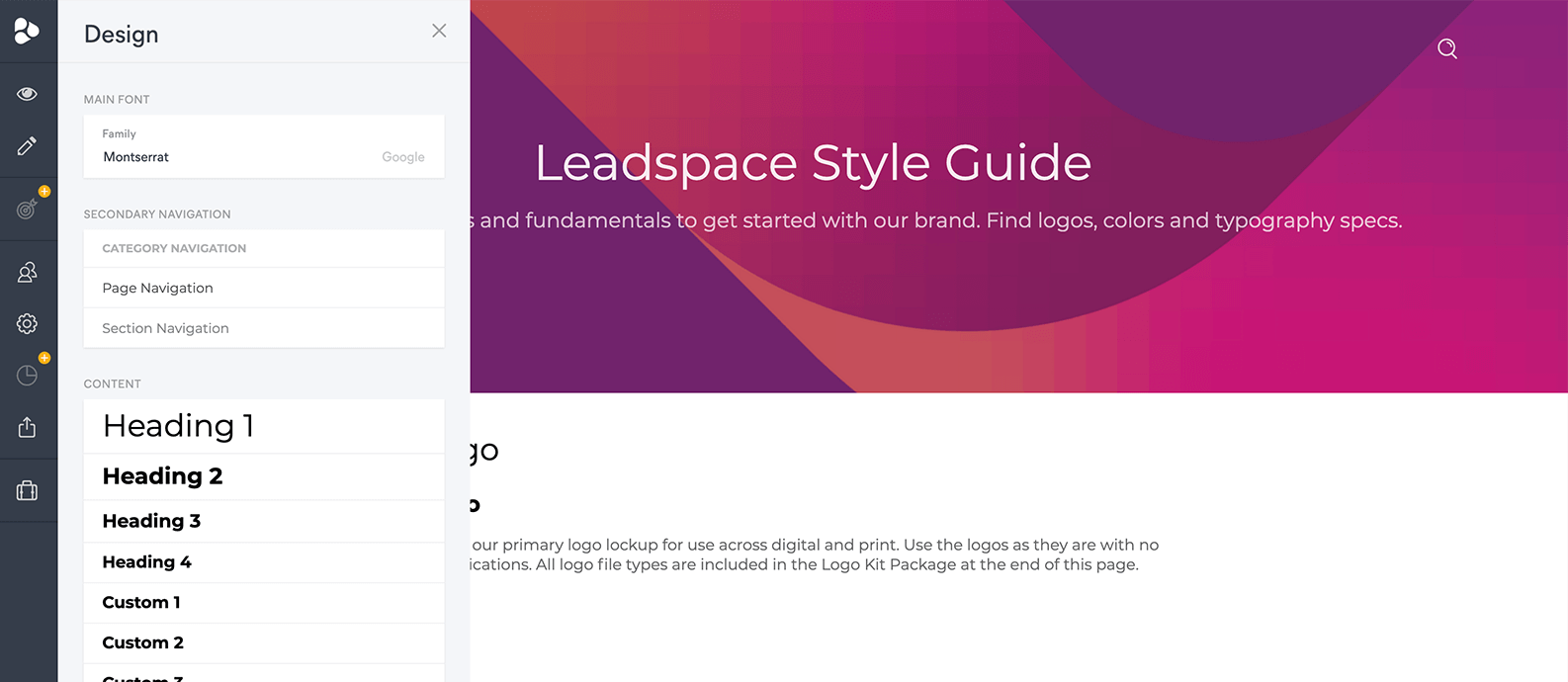Close the Design panel

coord(439,31)
